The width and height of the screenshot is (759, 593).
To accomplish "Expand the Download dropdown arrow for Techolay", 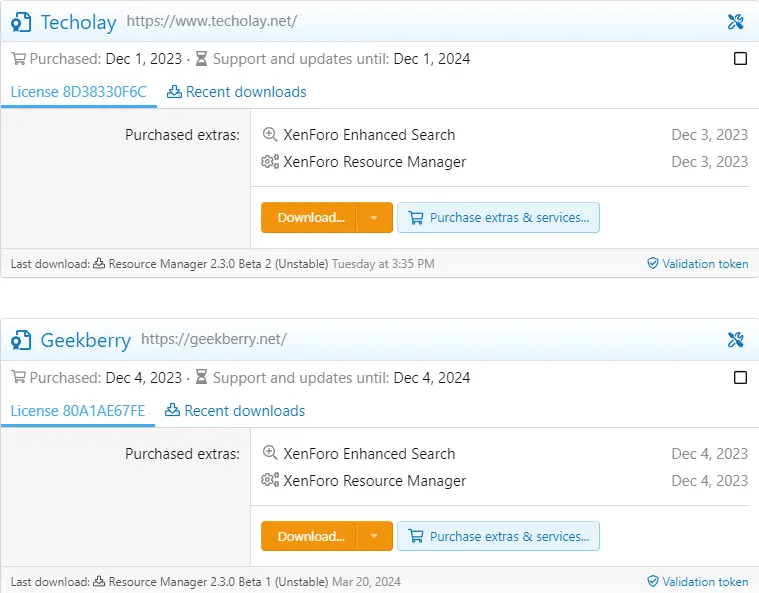I will coord(374,218).
